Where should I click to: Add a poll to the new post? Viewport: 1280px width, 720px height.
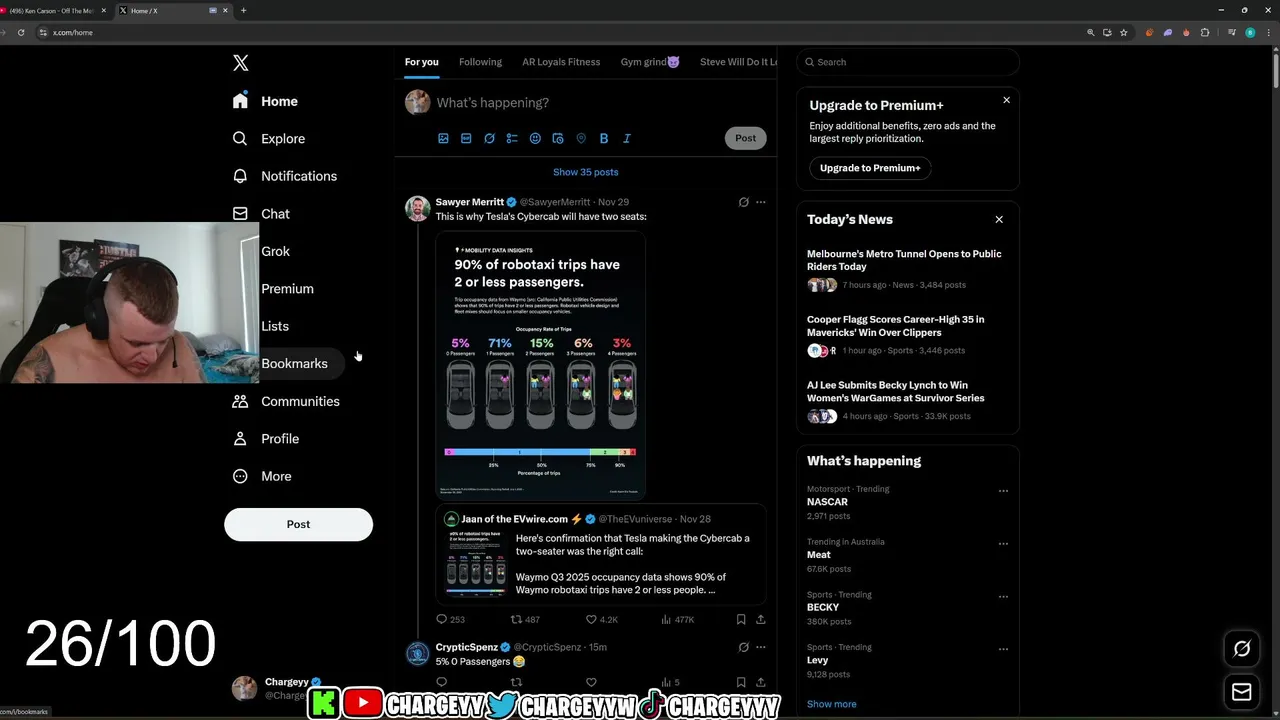pyautogui.click(x=512, y=138)
